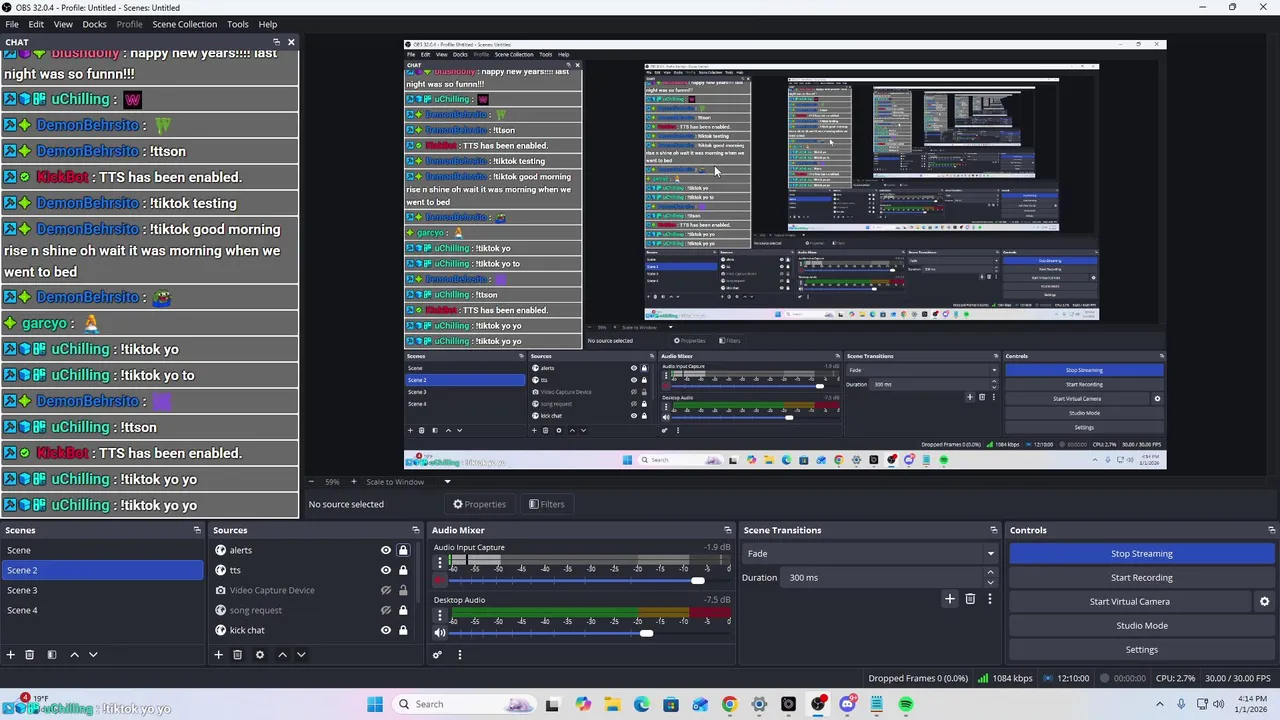
Task: Remove selected source with trash icon
Action: (x=237, y=655)
